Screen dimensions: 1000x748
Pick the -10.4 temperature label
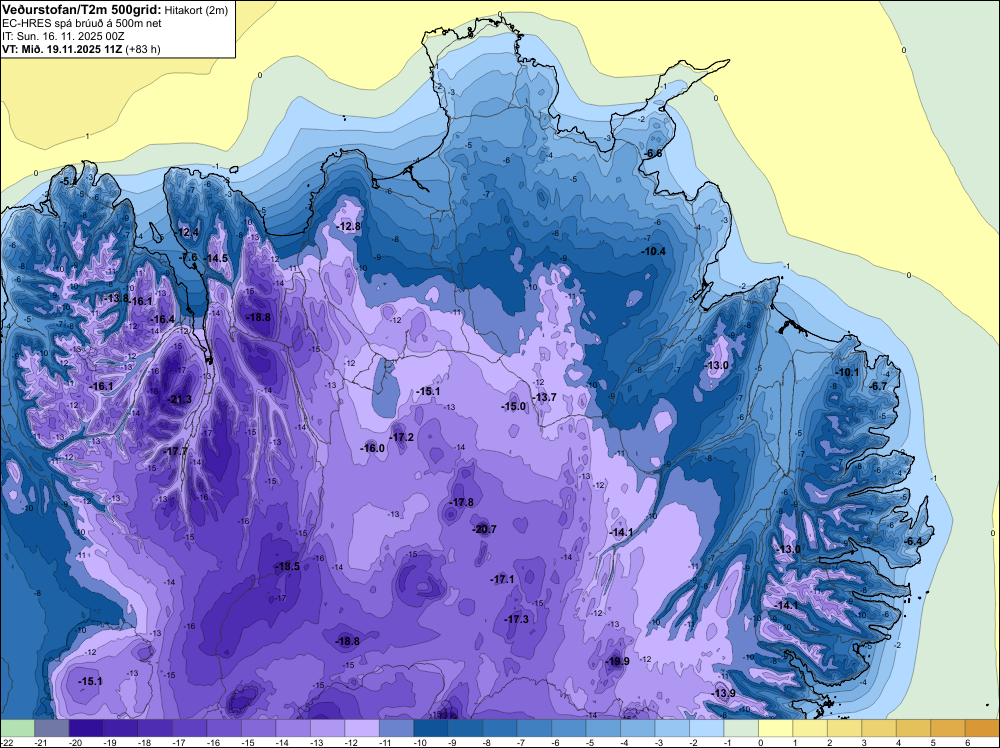654,252
